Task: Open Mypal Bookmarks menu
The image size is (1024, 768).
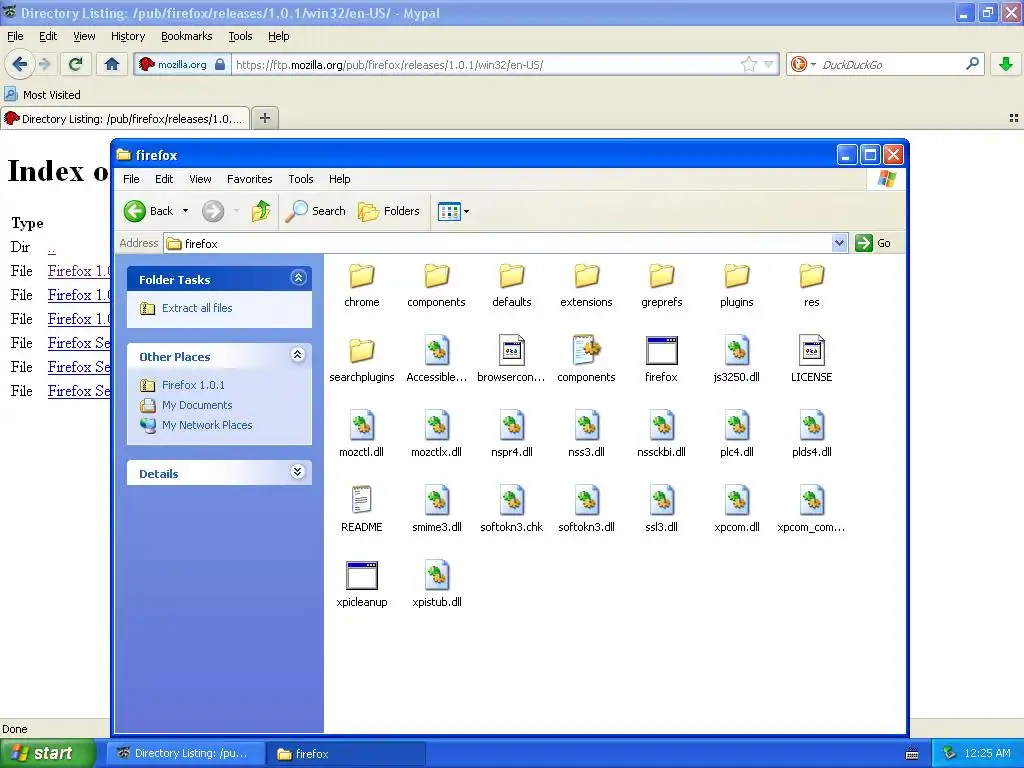Action: 186,36
